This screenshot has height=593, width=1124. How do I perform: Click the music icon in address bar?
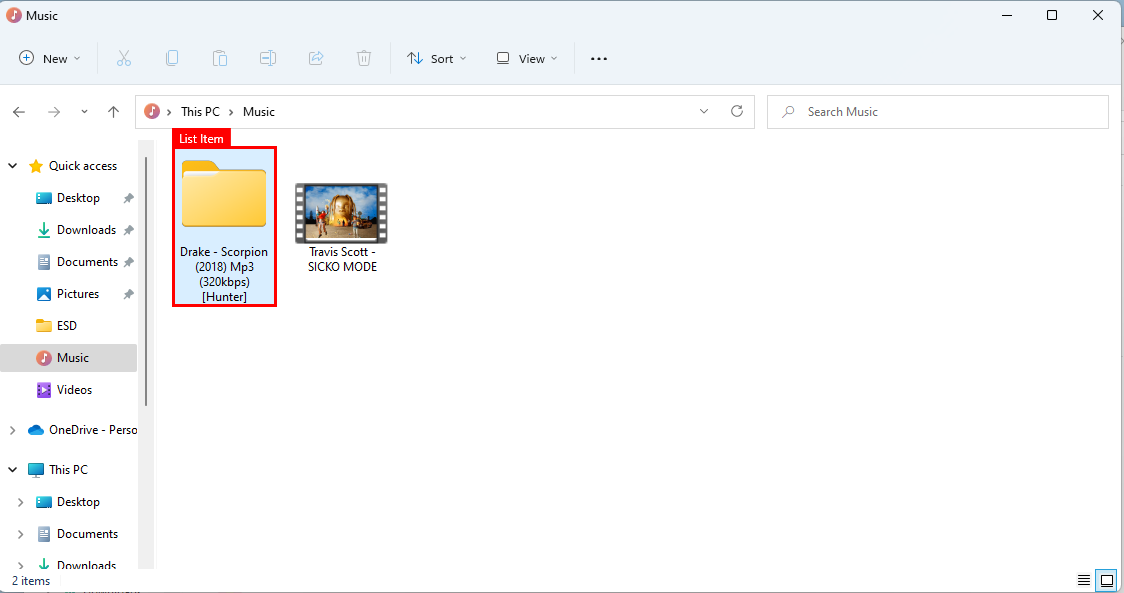coord(152,111)
